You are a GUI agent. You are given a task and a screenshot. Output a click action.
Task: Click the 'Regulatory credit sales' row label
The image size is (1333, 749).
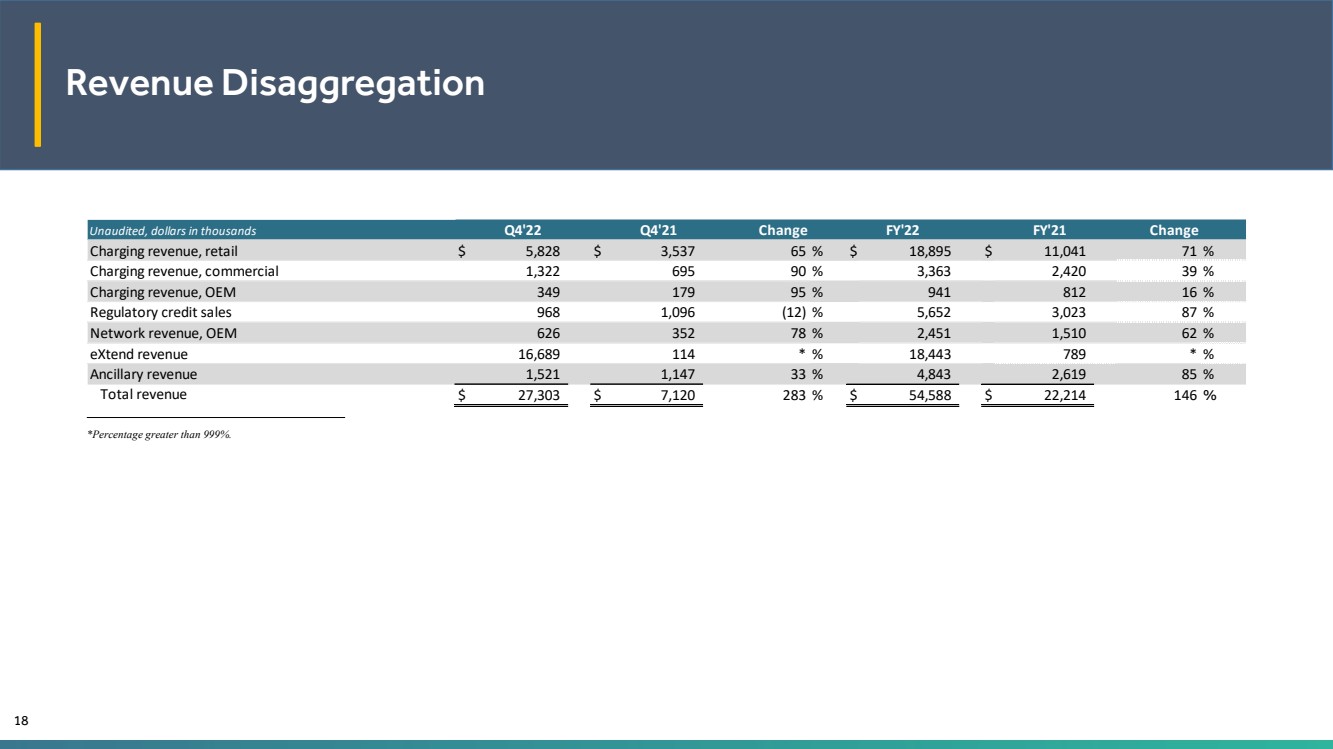point(160,313)
